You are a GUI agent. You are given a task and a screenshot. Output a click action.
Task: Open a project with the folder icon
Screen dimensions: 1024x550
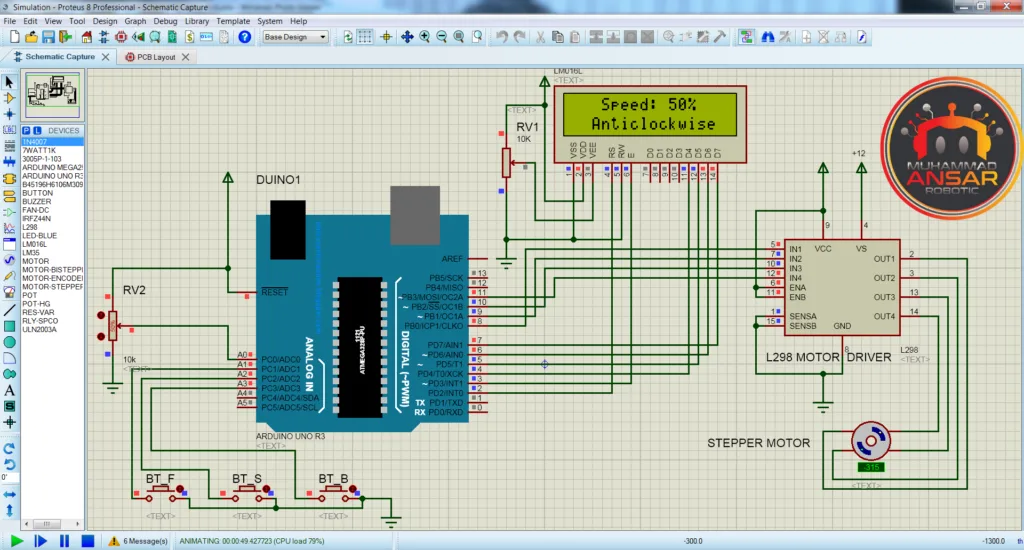pos(31,37)
